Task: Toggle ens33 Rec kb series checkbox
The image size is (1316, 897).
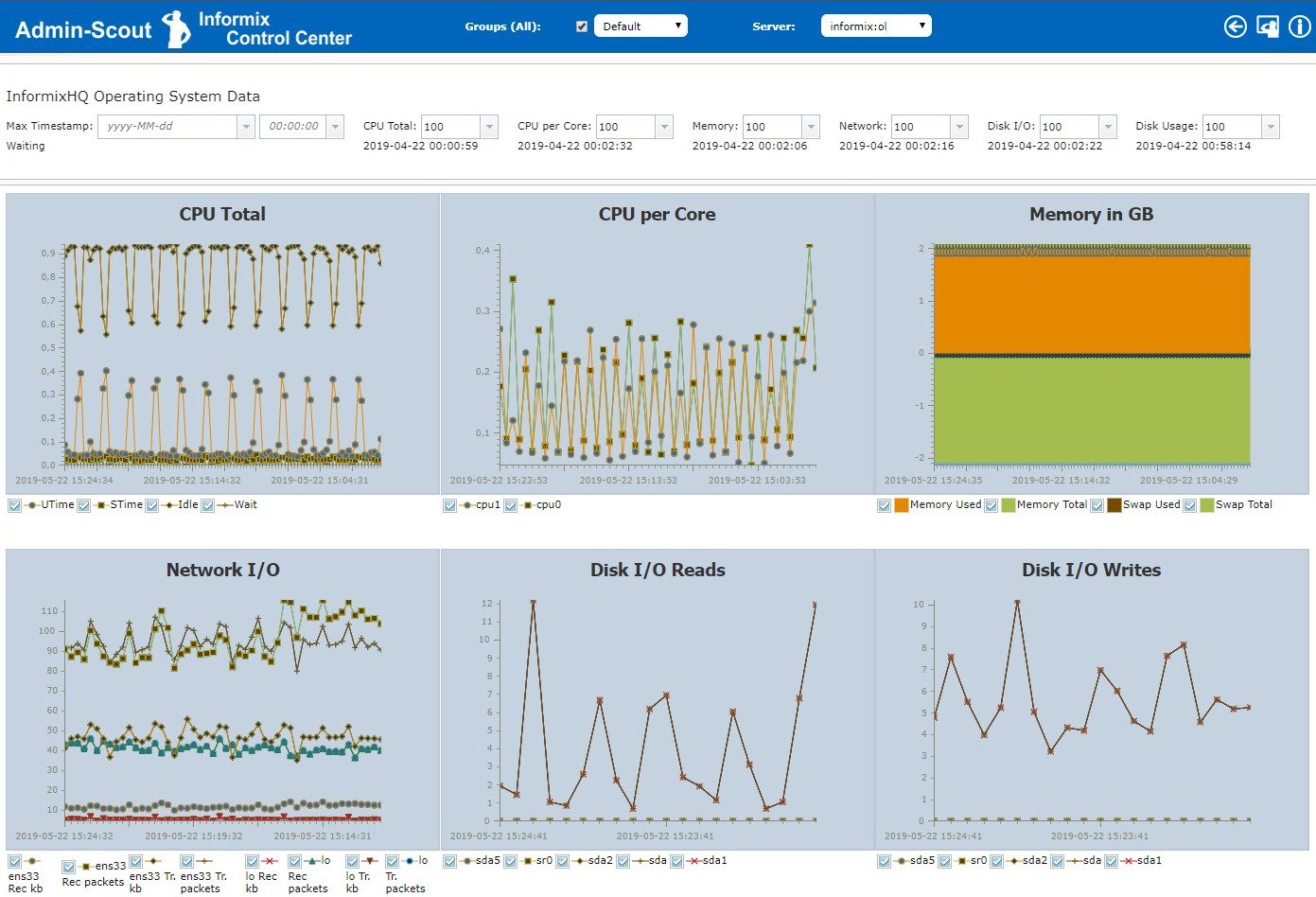Action: tap(15, 861)
